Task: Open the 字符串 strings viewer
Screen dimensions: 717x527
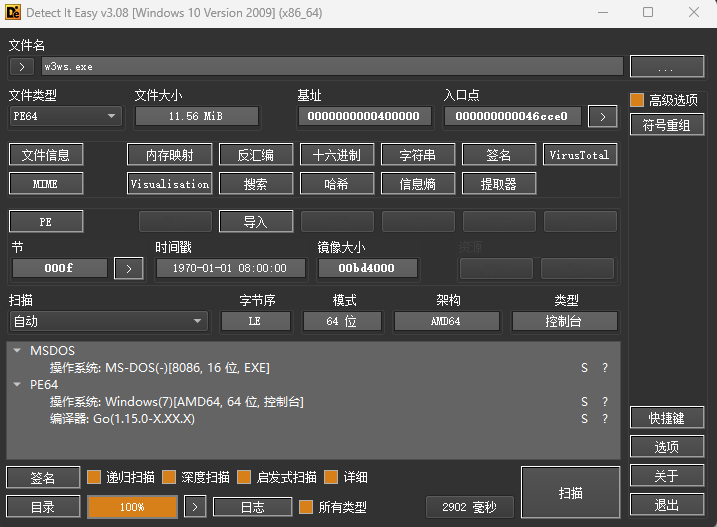Action: pos(416,155)
